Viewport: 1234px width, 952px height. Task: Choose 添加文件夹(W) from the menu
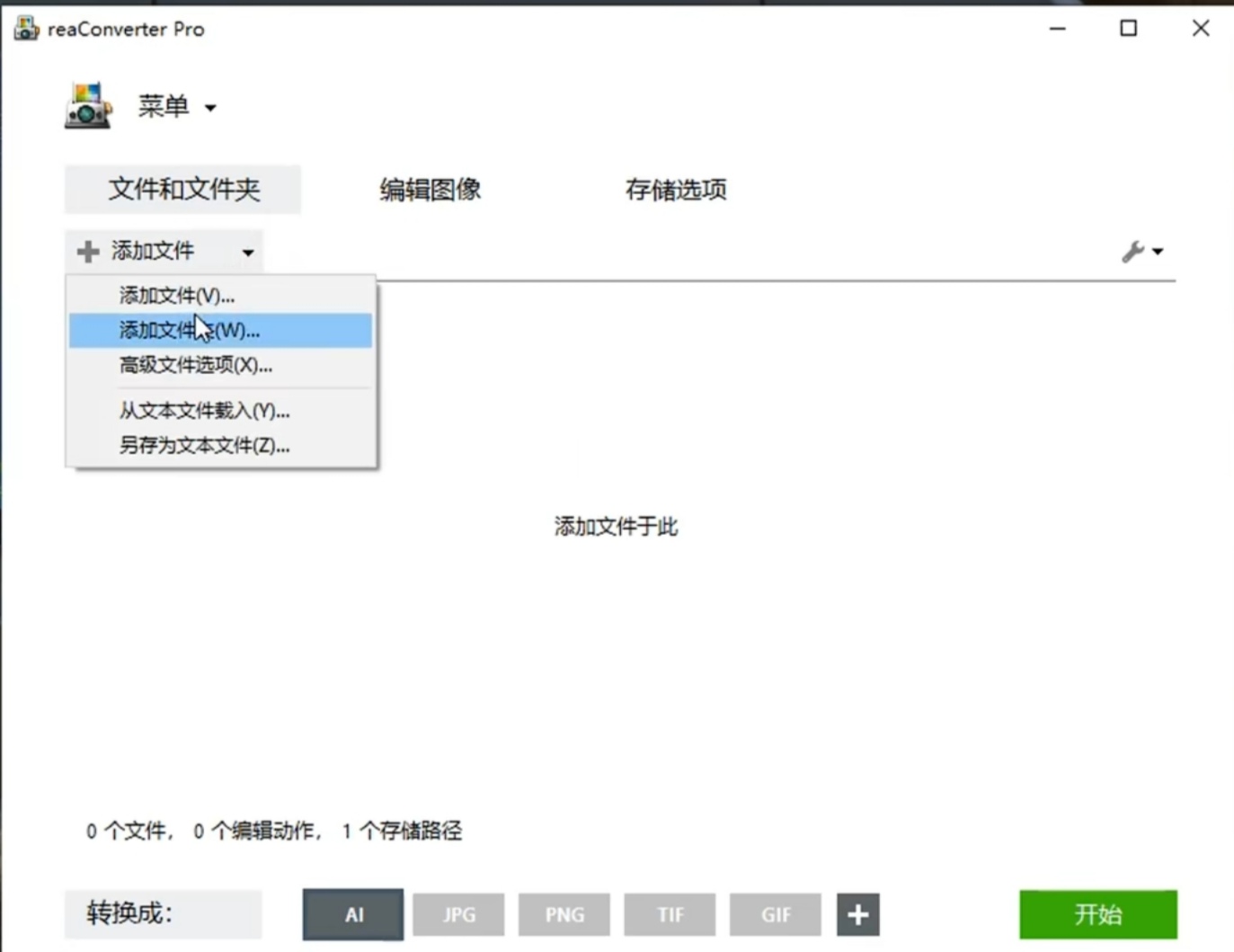point(186,330)
